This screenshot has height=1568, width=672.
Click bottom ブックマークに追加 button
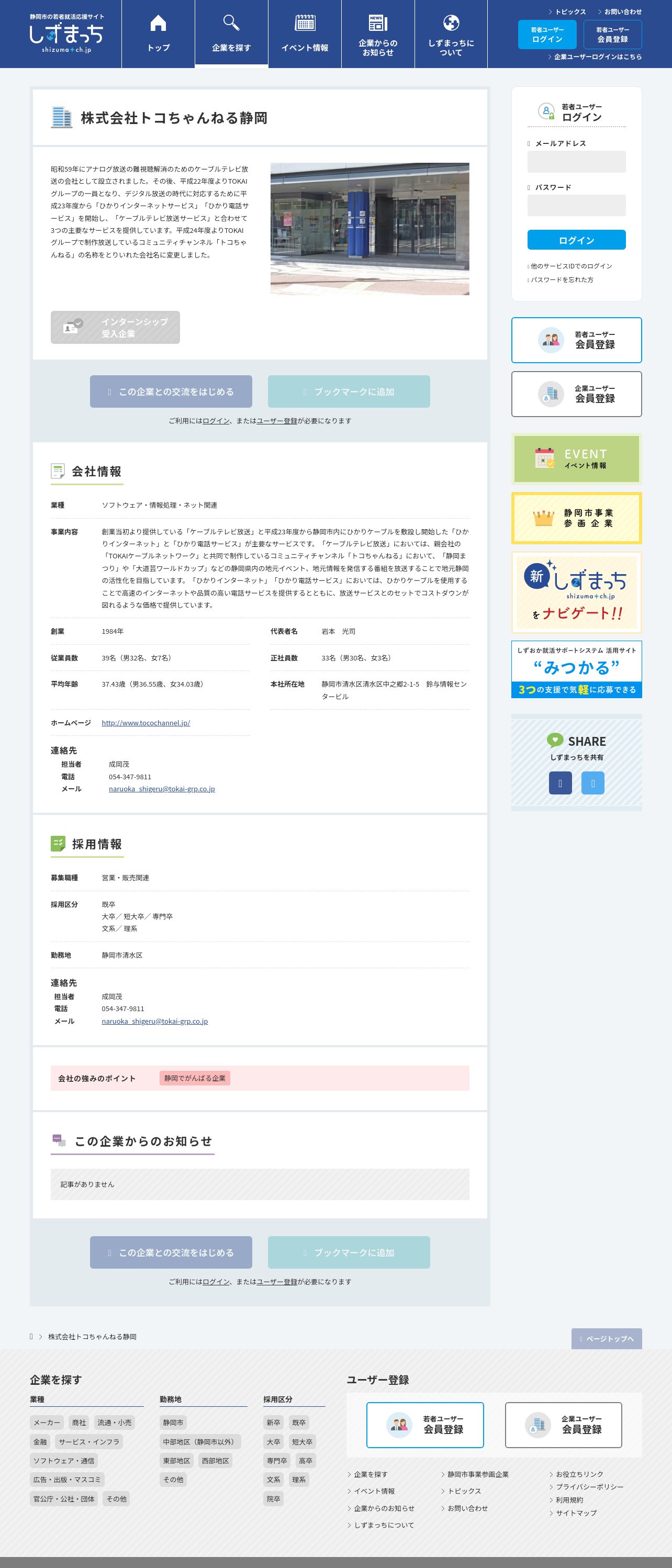(349, 1252)
